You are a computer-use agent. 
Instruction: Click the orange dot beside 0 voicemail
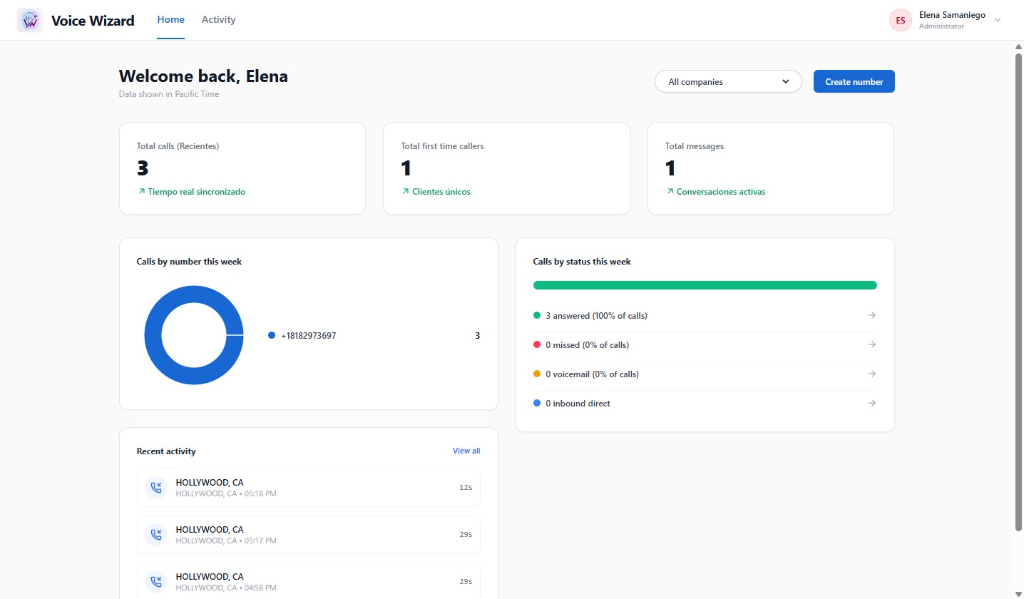[x=537, y=374]
